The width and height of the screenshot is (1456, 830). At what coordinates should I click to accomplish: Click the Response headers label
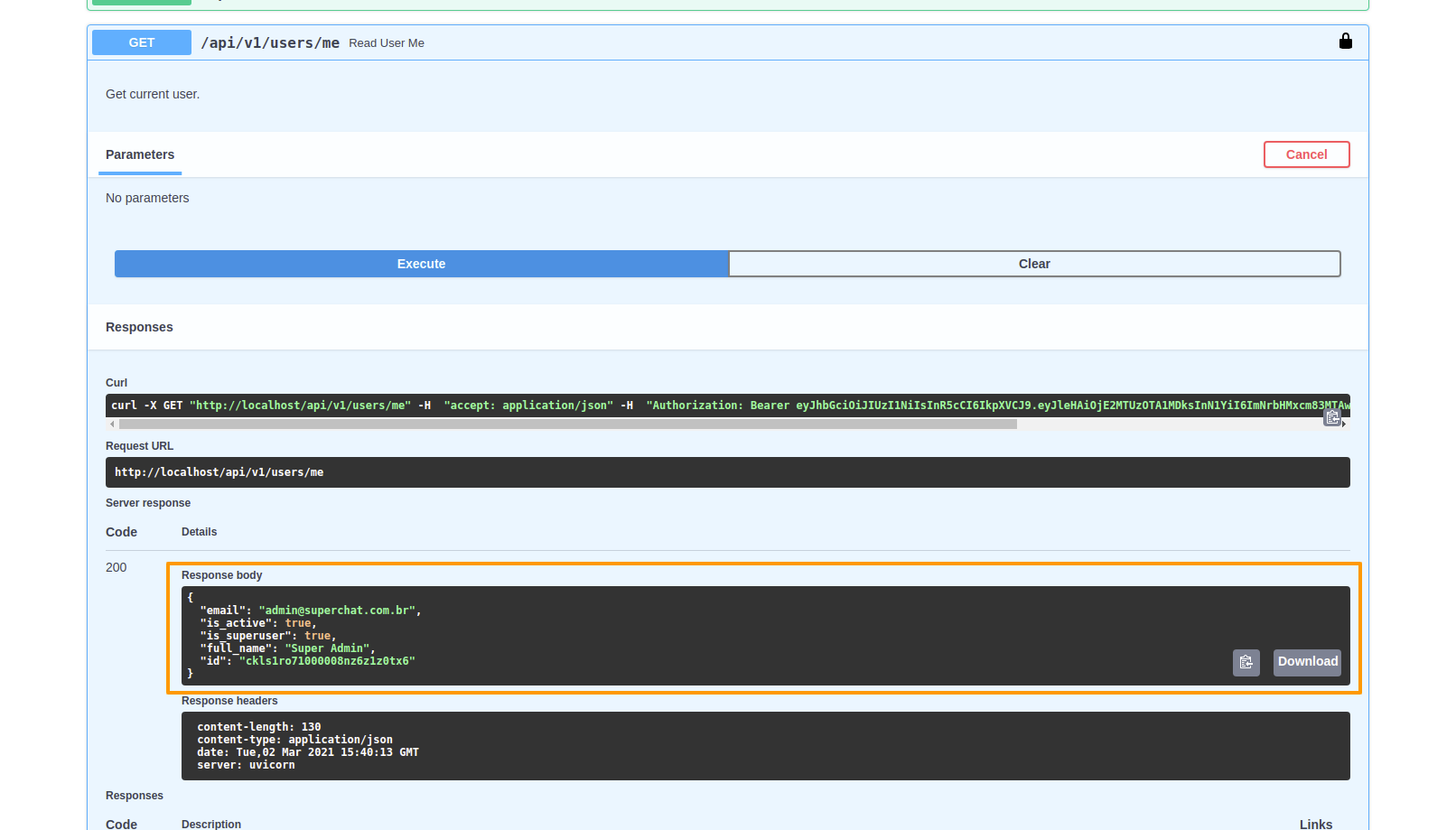point(229,701)
